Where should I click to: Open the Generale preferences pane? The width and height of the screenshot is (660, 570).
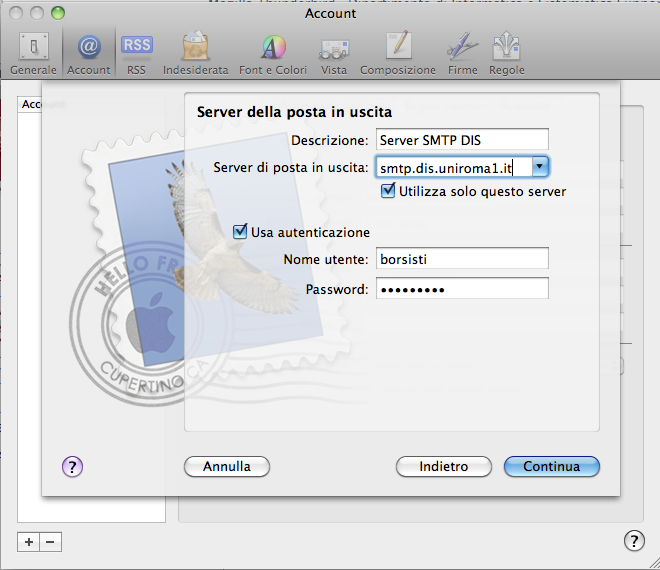point(33,53)
